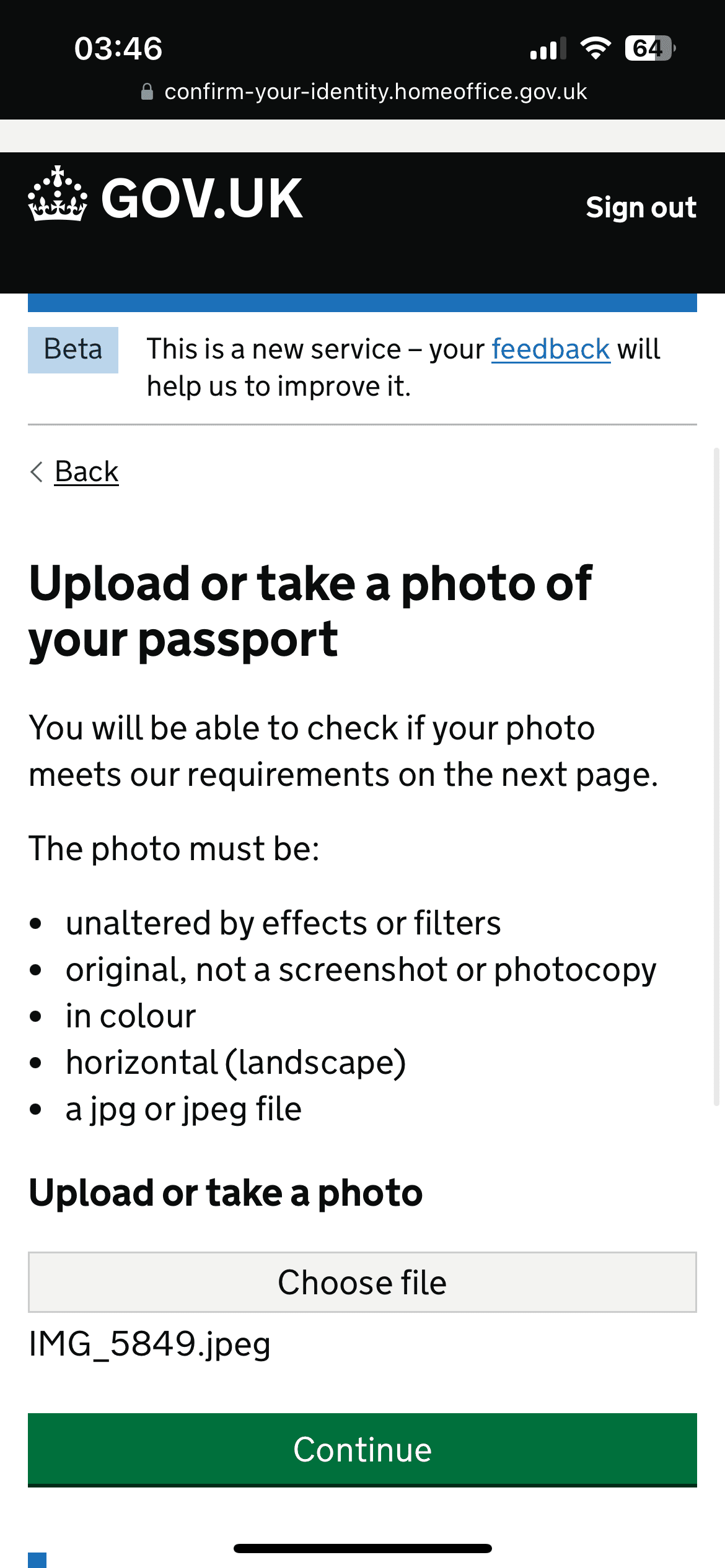The height and width of the screenshot is (1568, 725).
Task: Tap the selected file name IMG_5849.jpeg
Action: point(150,1344)
